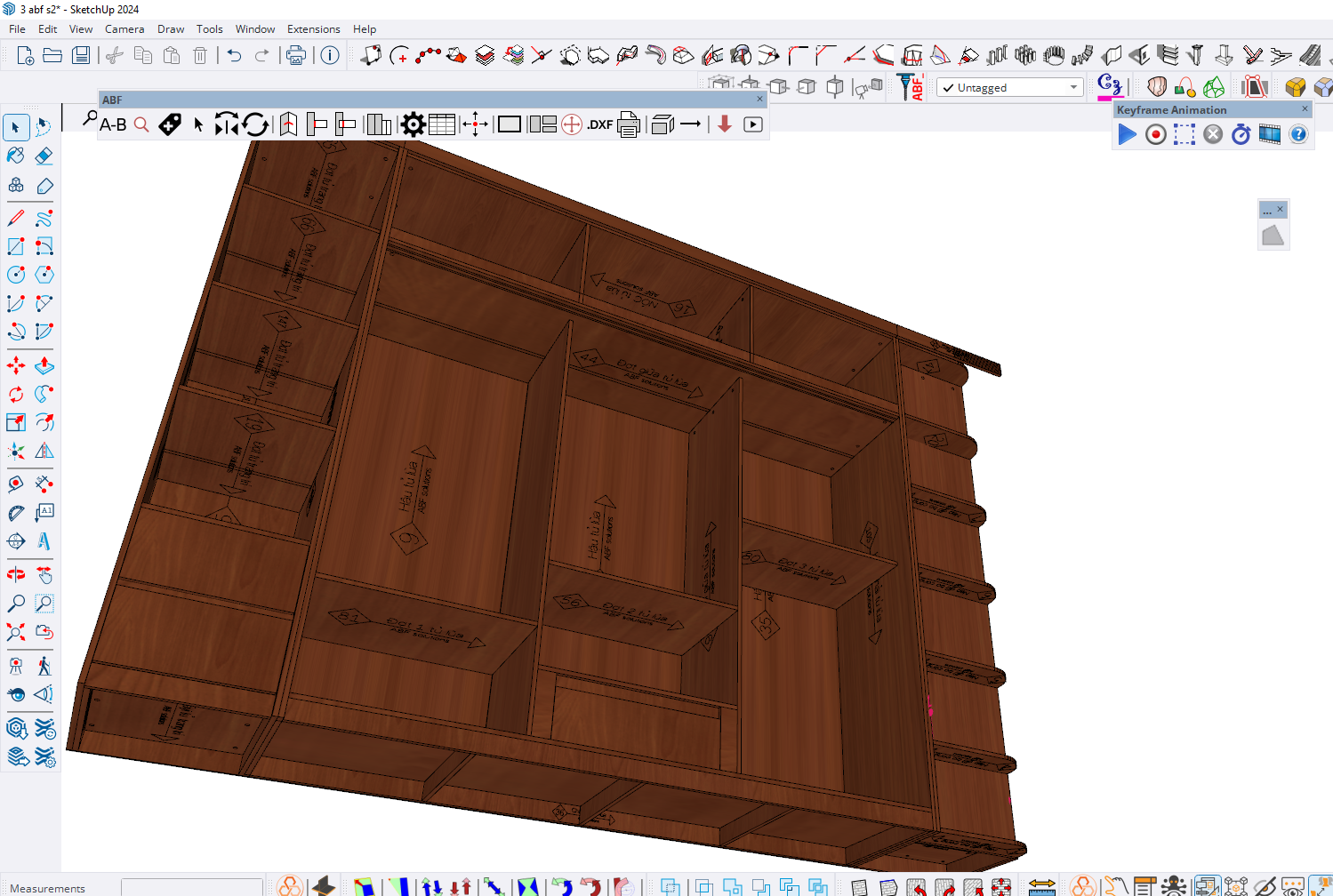Viewport: 1333px width, 896px height.
Task: Select the Paint Bucket tool
Action: [x=16, y=156]
